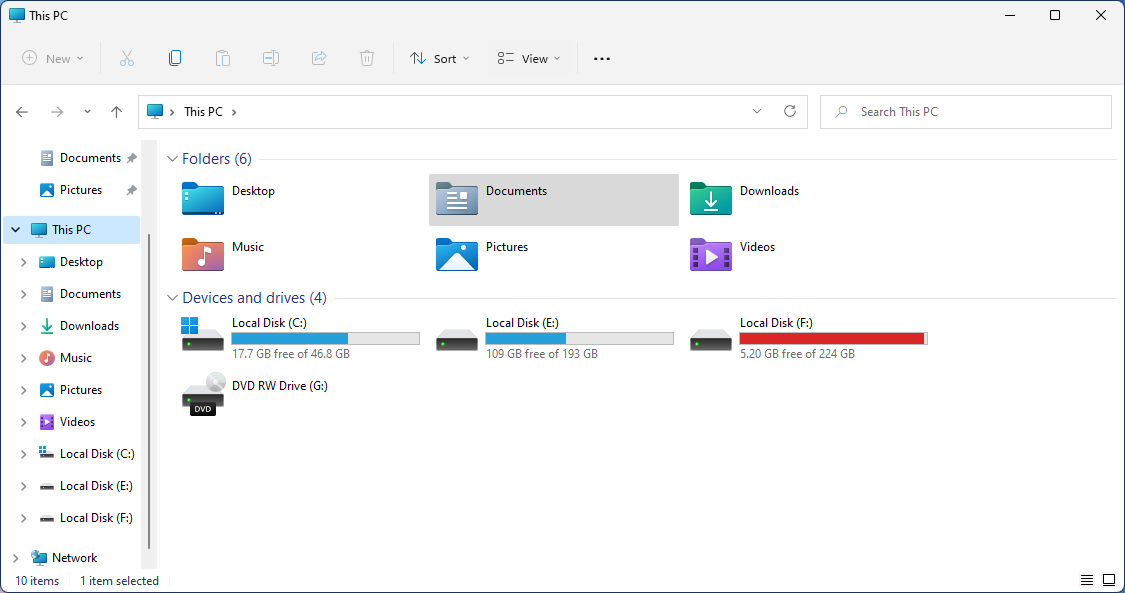Image resolution: width=1125 pixels, height=593 pixels.
Task: Select Network in navigation pane
Action: 75,558
